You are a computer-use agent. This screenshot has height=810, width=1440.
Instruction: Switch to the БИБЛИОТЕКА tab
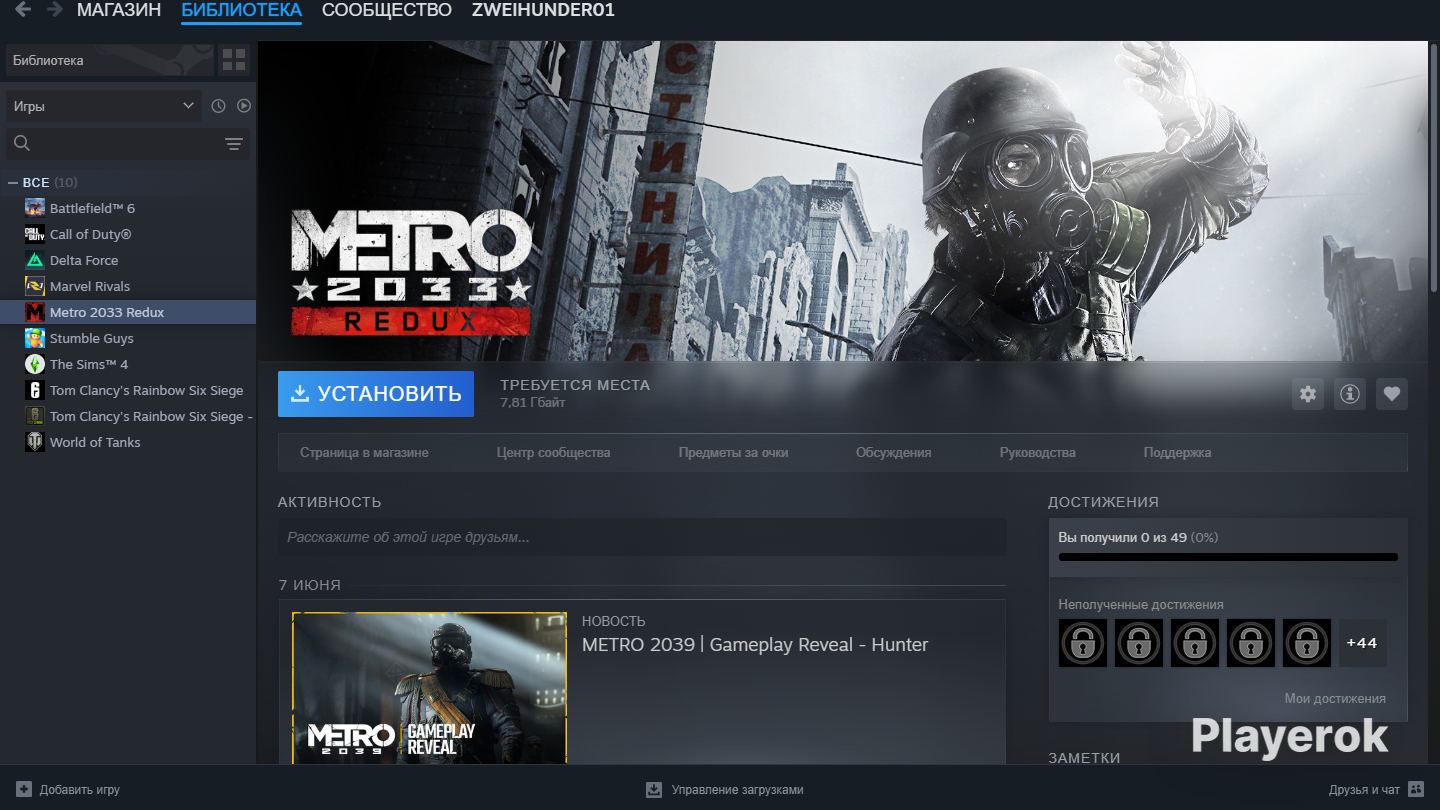click(241, 10)
